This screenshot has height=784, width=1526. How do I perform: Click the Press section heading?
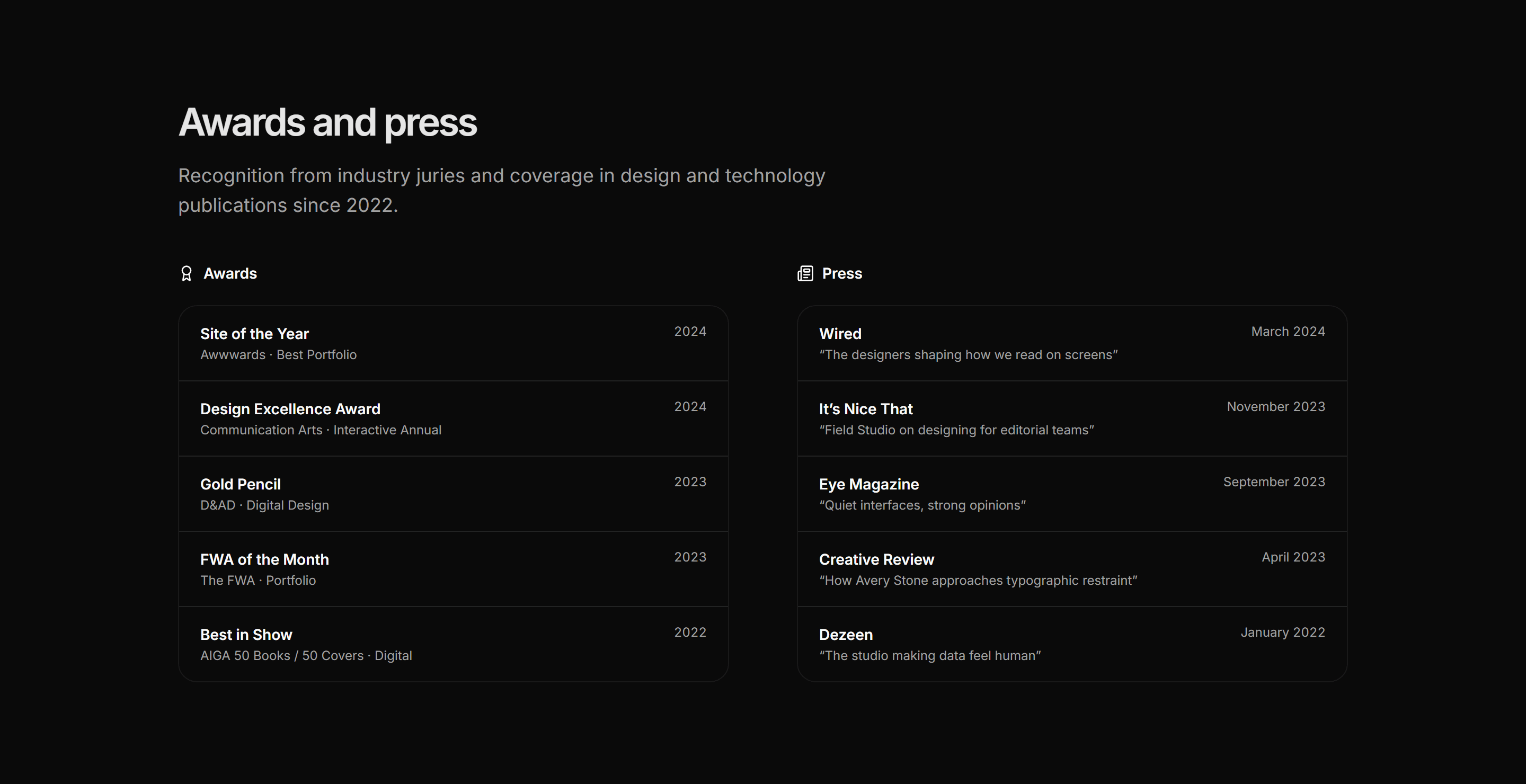point(842,273)
